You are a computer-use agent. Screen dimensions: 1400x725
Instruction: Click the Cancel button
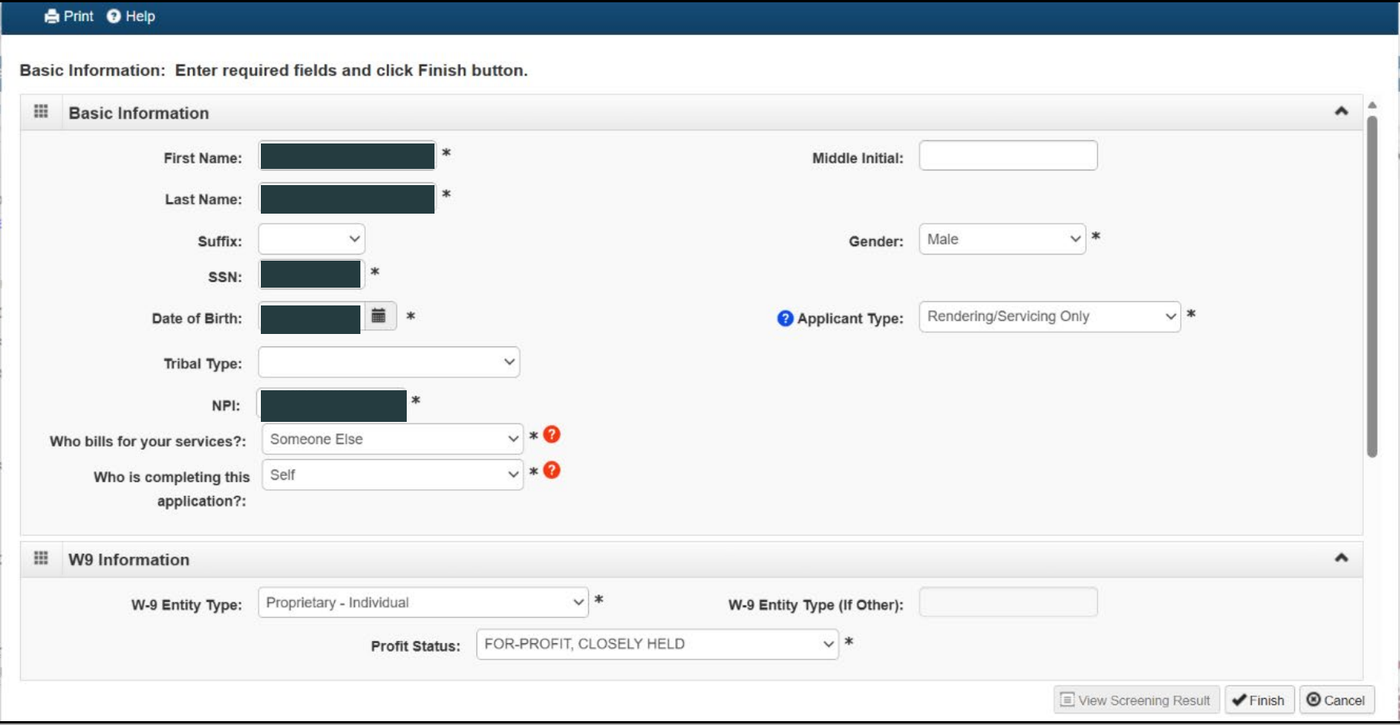(1337, 700)
